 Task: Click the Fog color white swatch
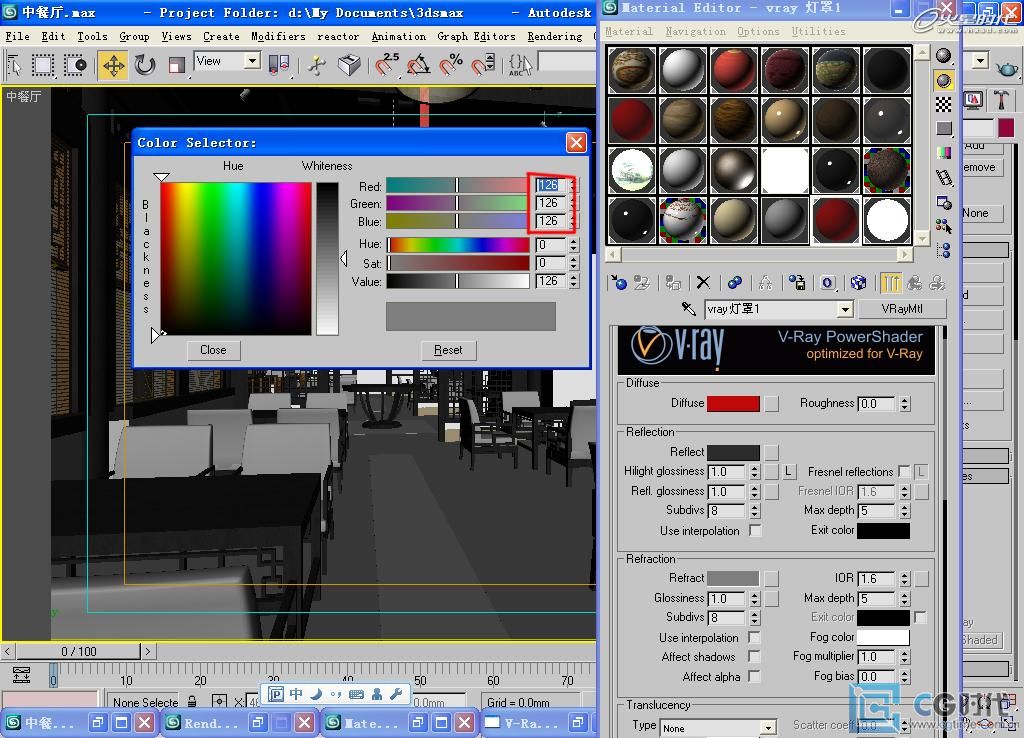click(x=883, y=637)
